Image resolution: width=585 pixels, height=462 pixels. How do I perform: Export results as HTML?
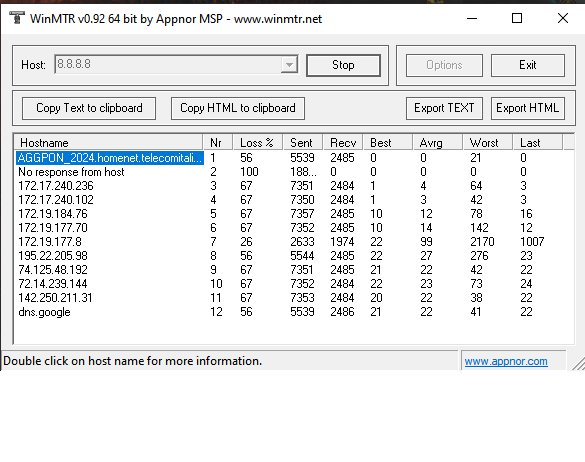click(x=528, y=108)
